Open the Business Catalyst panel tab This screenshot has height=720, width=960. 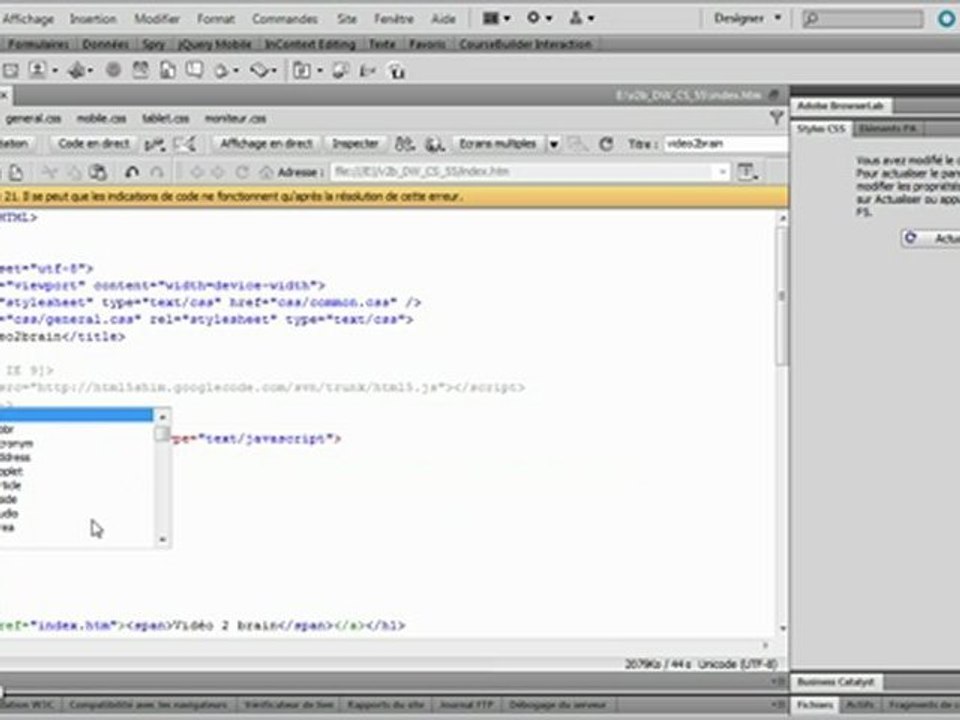[x=836, y=681]
